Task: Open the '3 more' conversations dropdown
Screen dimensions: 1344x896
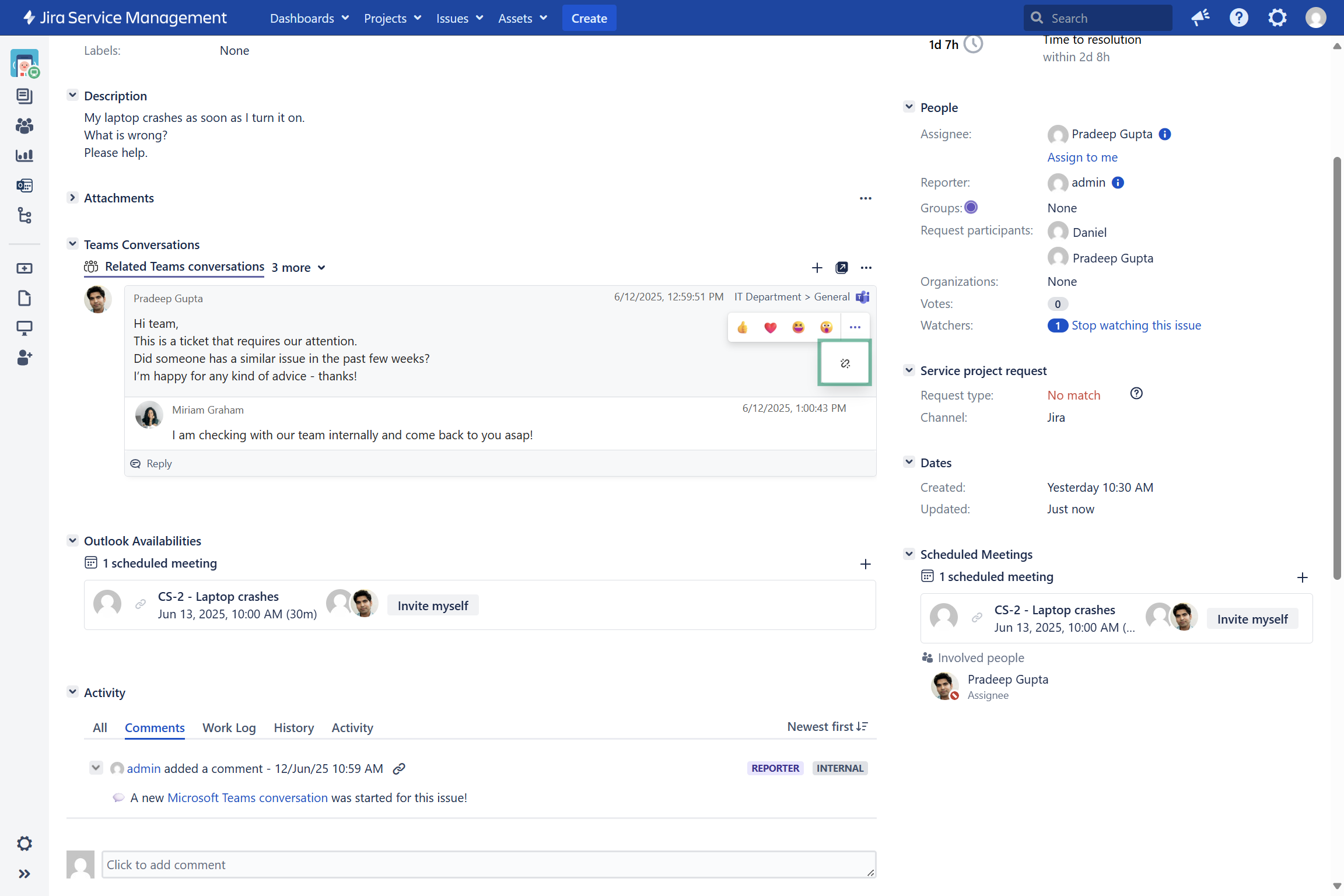Action: point(298,268)
